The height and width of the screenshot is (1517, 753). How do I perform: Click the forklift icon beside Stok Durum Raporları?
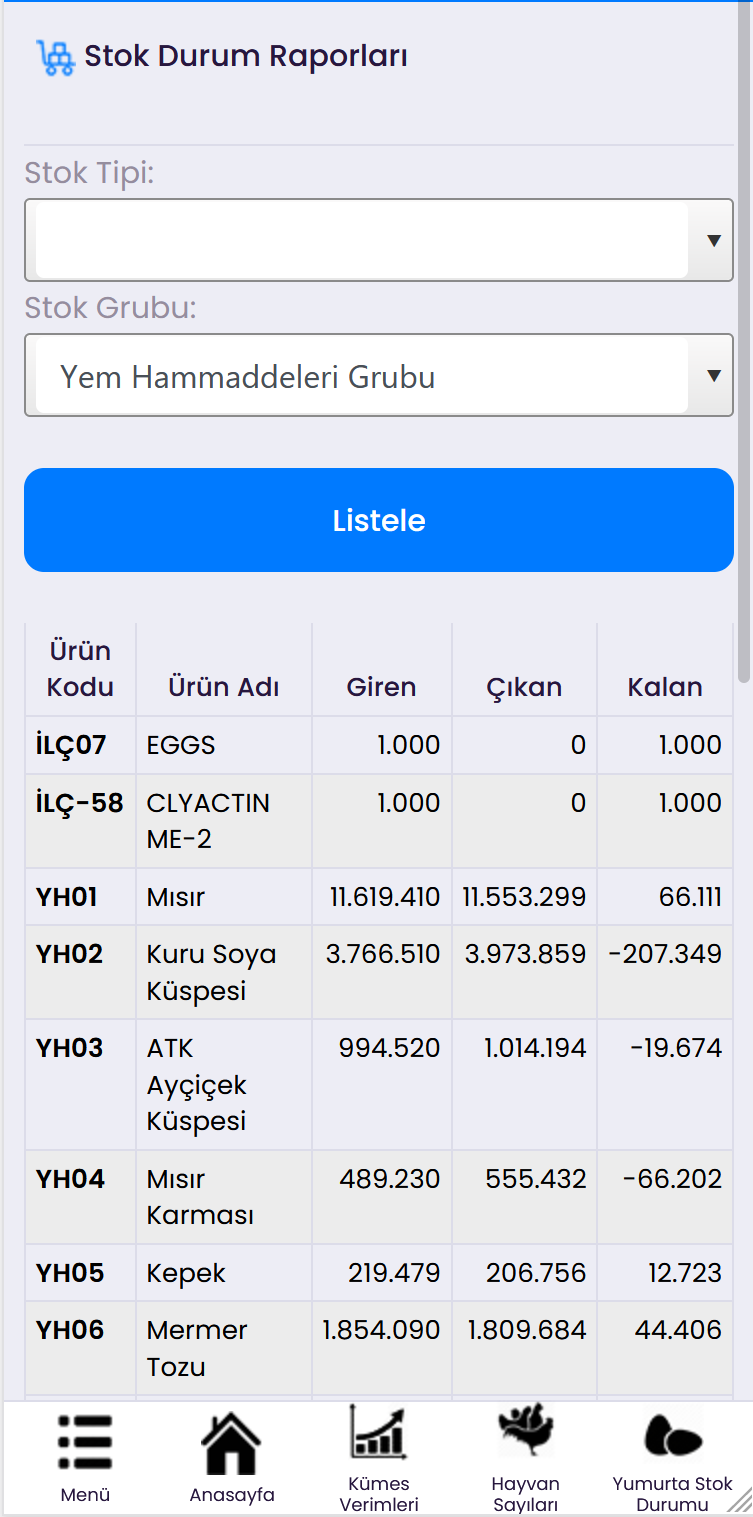[55, 57]
